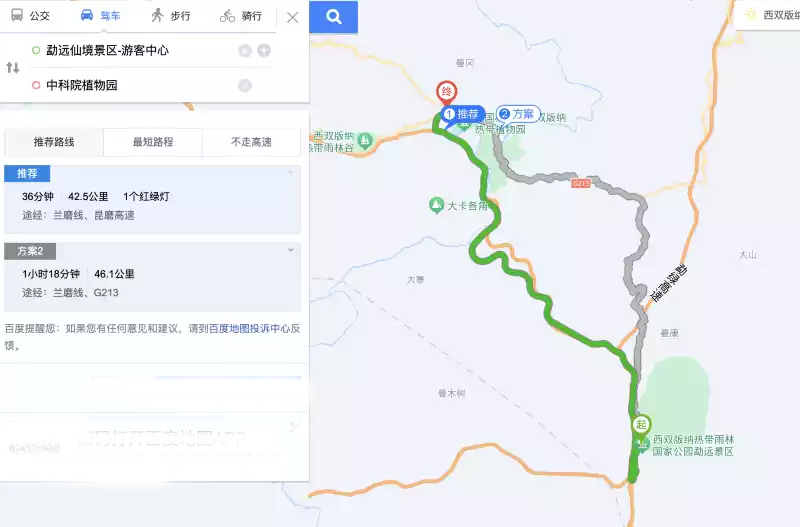800x527 pixels.
Task: Swap start and destination with arrows icon
Action: tap(13, 67)
